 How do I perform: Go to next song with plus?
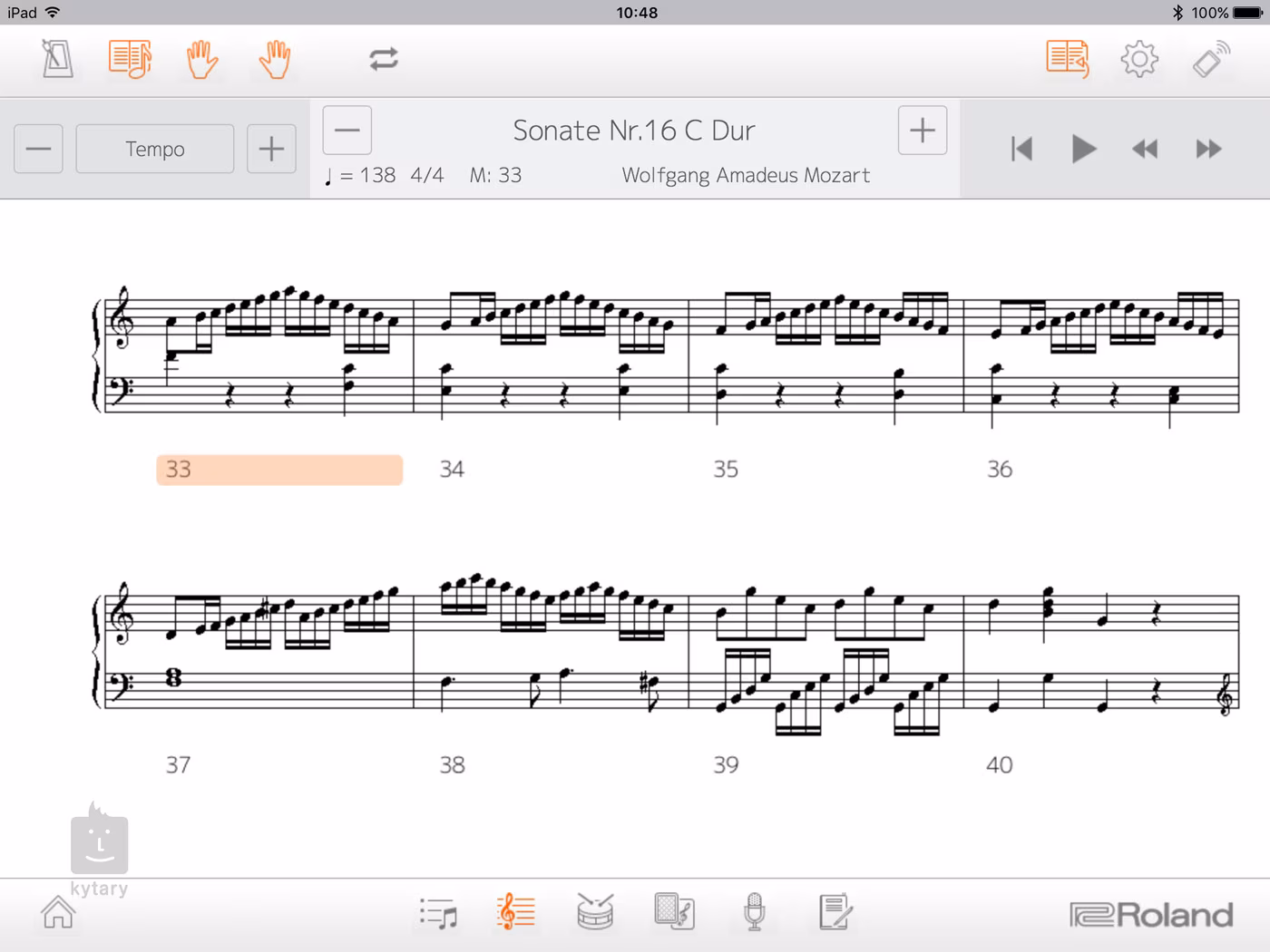tap(922, 131)
